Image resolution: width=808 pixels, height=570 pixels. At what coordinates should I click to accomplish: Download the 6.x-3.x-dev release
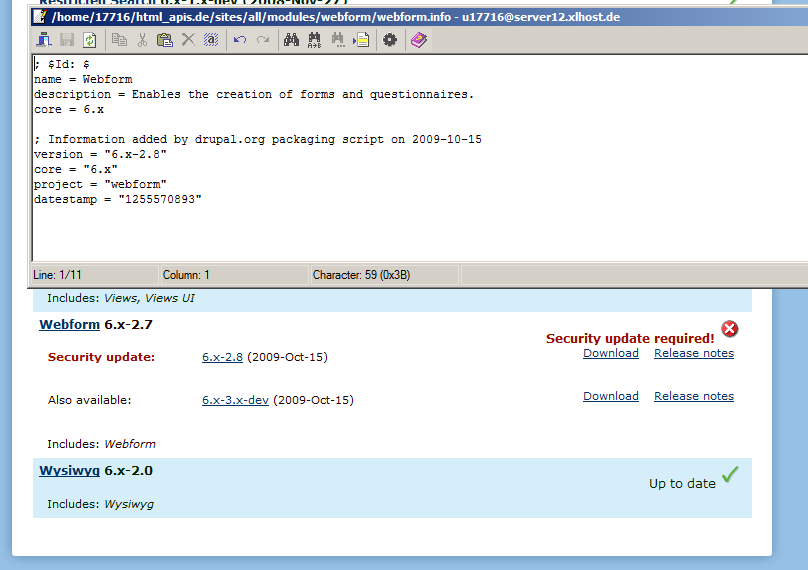point(611,396)
